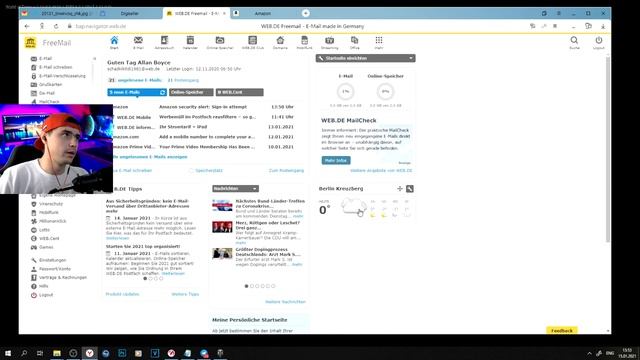Click the Zum Posteingang link
Image resolution: width=640 pixels, height=360 pixels.
pyautogui.click(x=286, y=171)
